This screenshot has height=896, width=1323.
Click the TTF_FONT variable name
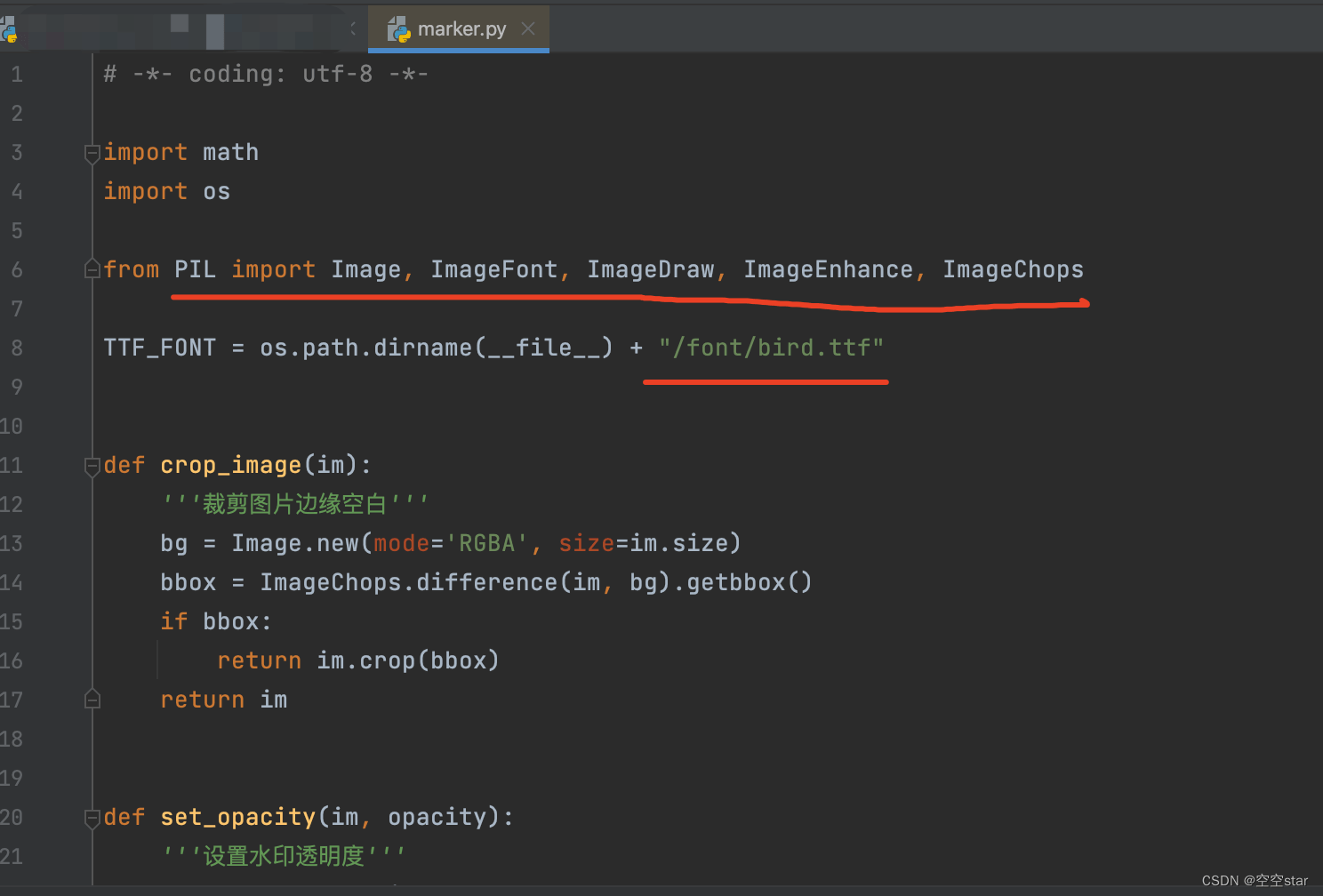pos(160,348)
